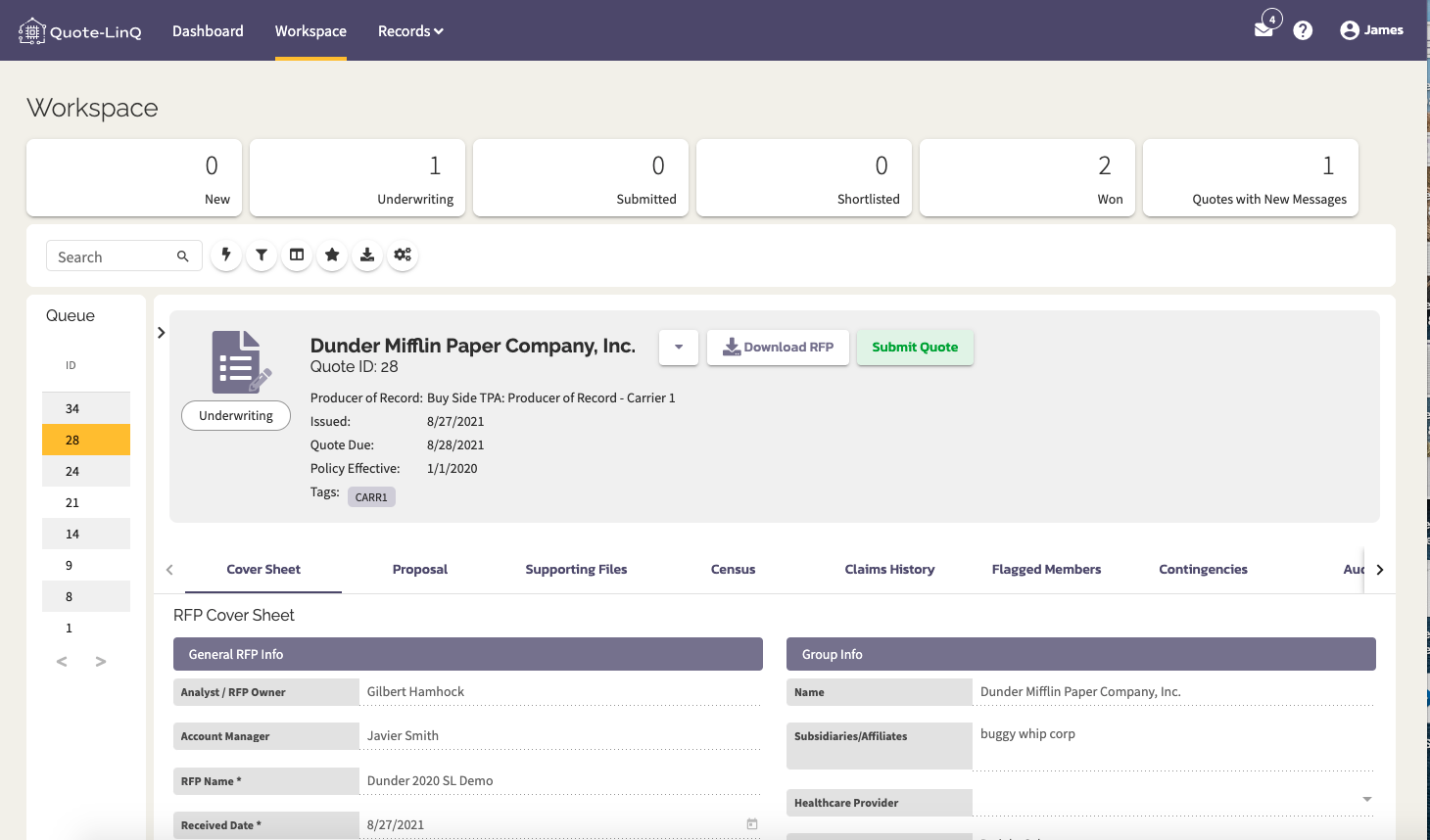Viewport: 1430px width, 840px height.
Task: Open the Workspace nav item
Action: coord(310,31)
